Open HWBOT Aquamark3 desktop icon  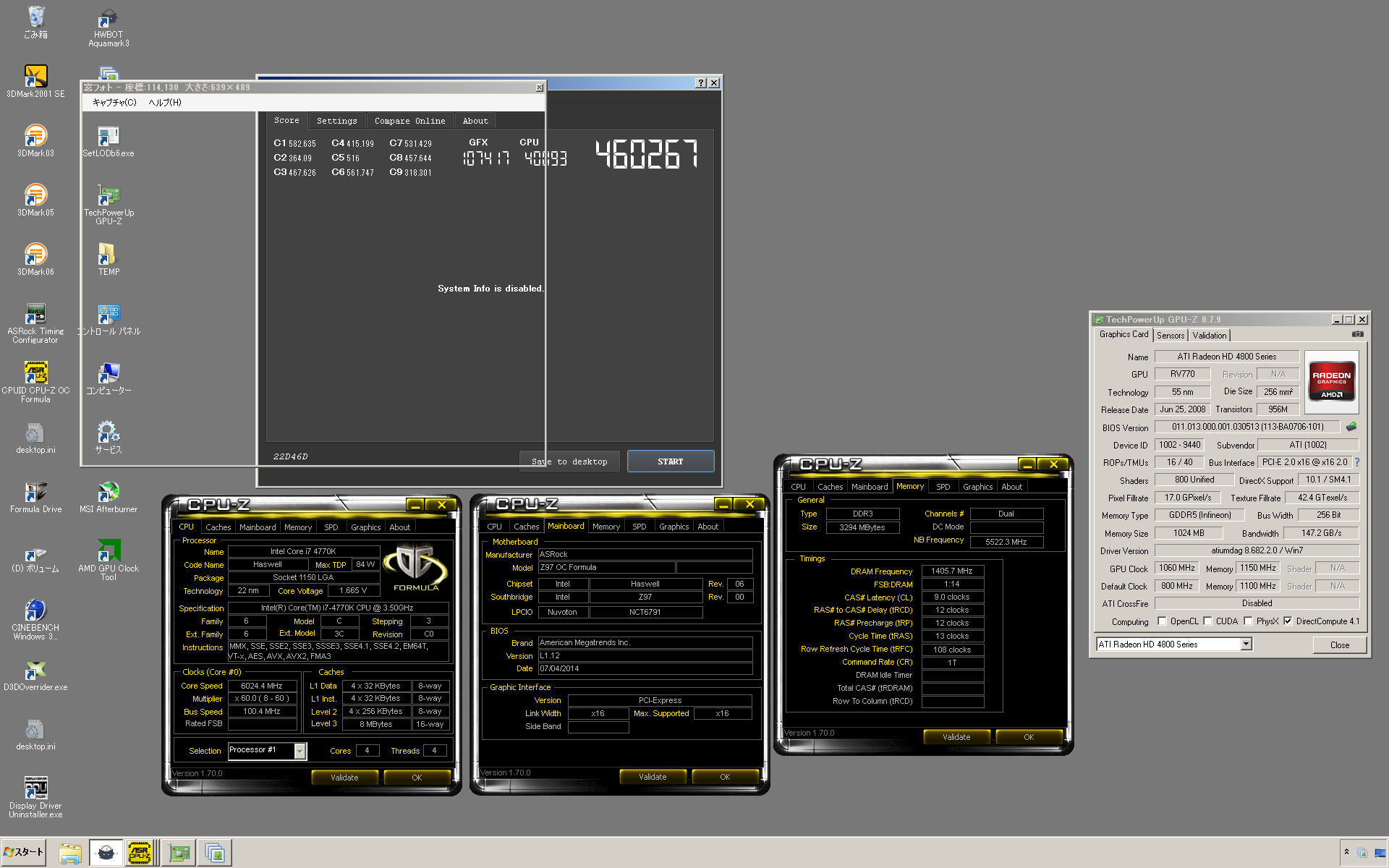pos(109,27)
